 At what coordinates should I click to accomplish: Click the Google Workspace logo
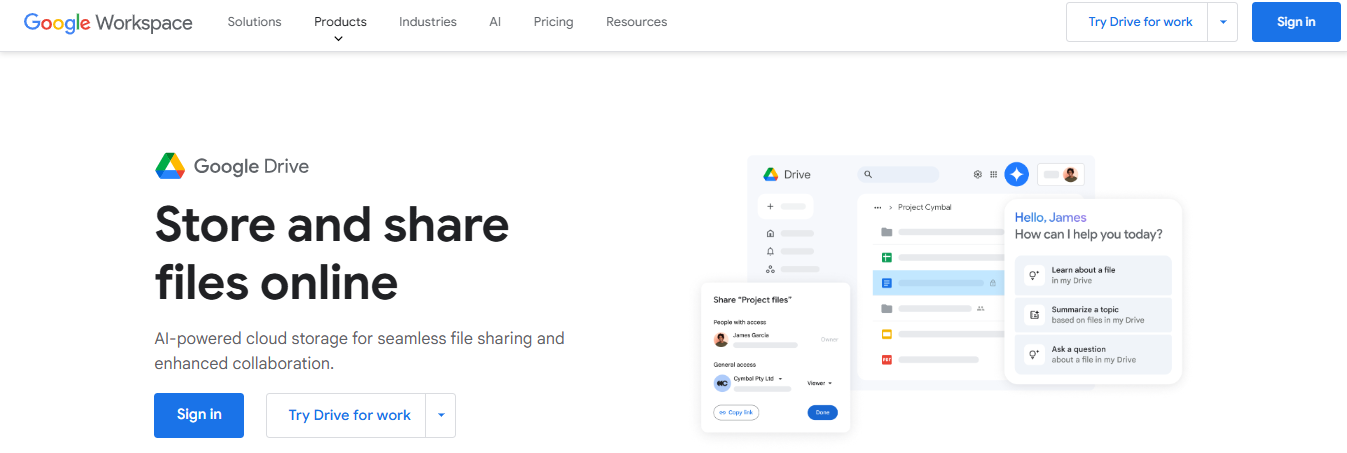pos(108,22)
